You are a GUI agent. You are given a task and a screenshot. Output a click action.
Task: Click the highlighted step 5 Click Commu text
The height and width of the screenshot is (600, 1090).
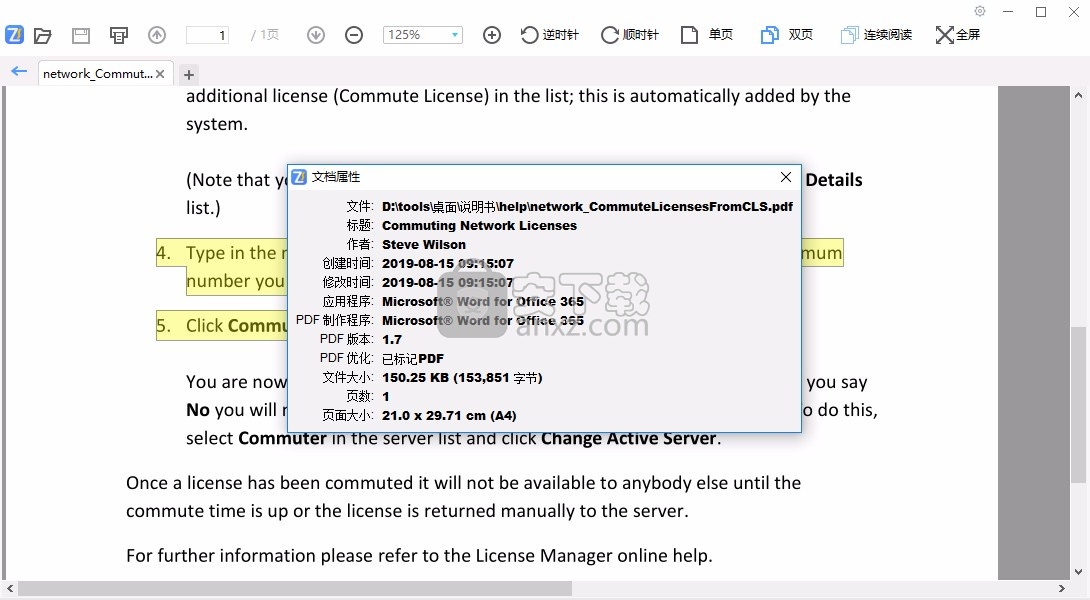[x=222, y=326]
